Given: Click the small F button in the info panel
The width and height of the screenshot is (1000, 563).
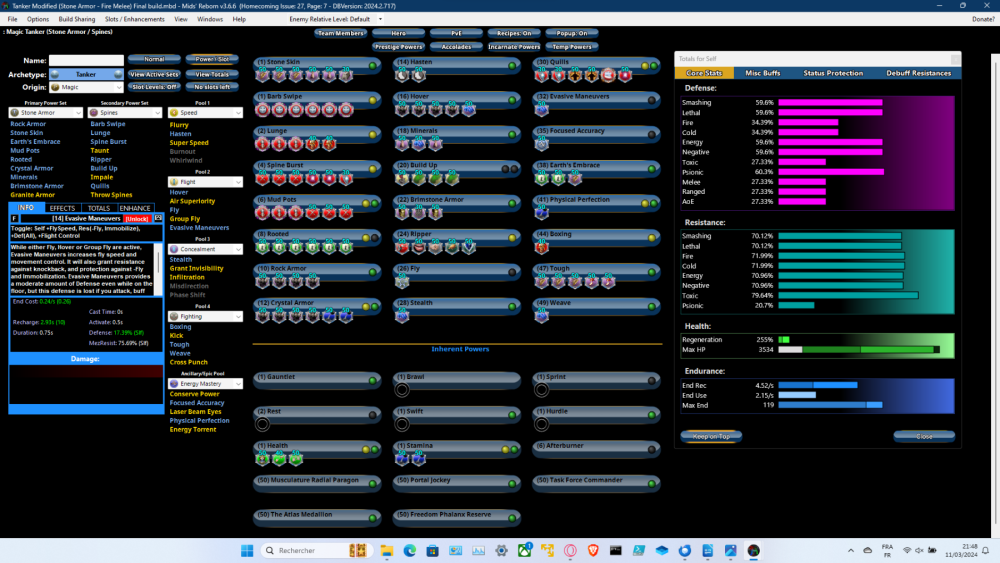Looking at the screenshot, I should click(14, 218).
